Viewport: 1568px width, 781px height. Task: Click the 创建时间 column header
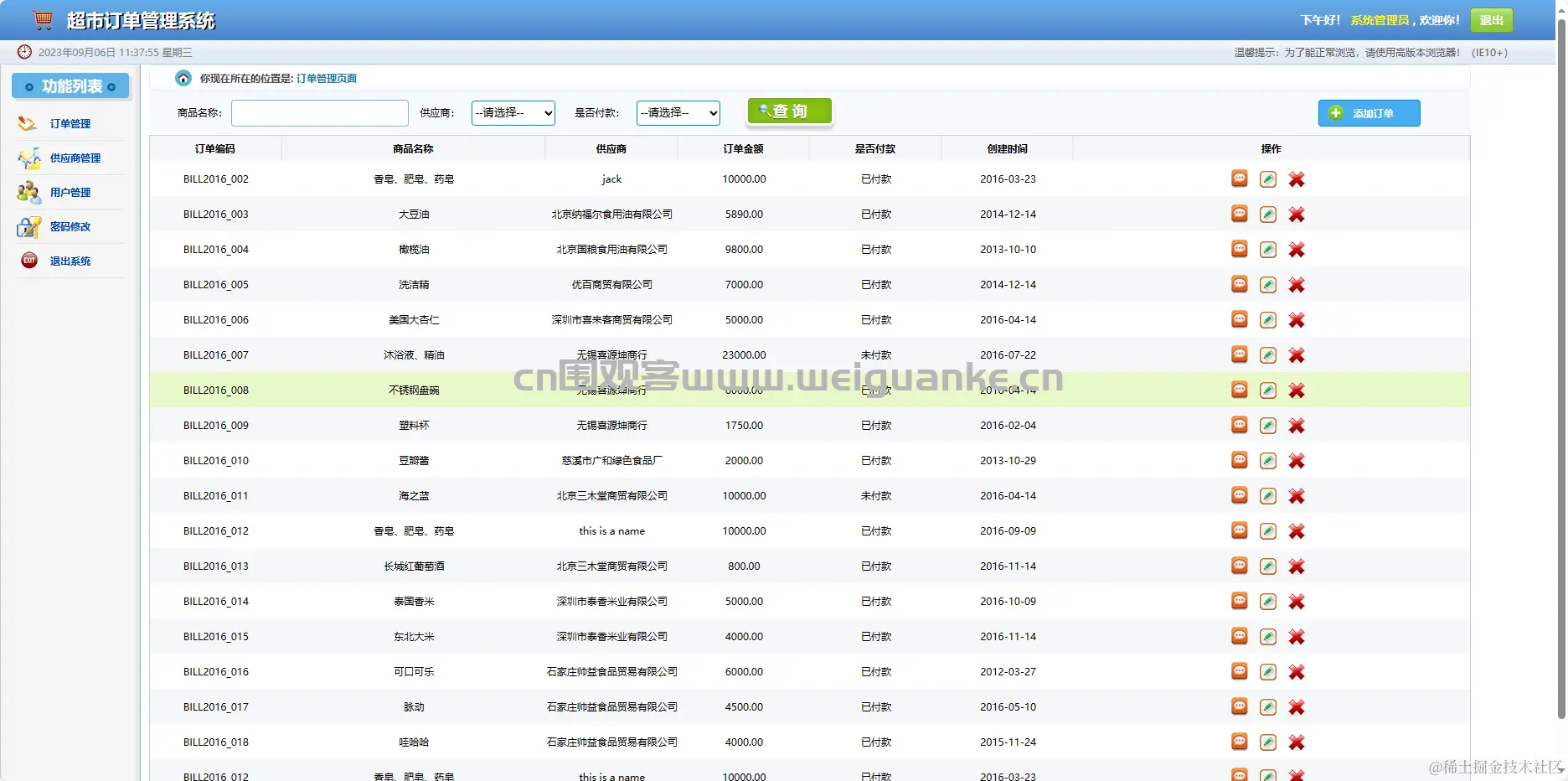[x=1008, y=148]
